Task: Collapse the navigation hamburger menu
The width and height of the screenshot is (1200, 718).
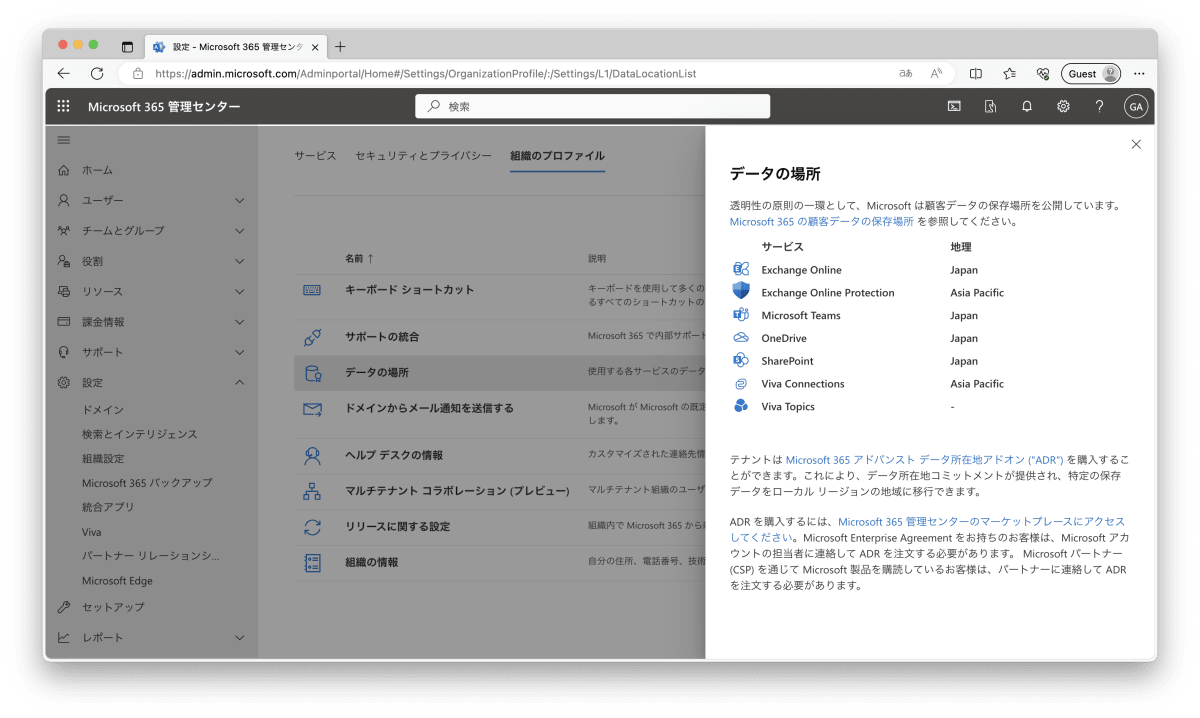Action: point(64,140)
